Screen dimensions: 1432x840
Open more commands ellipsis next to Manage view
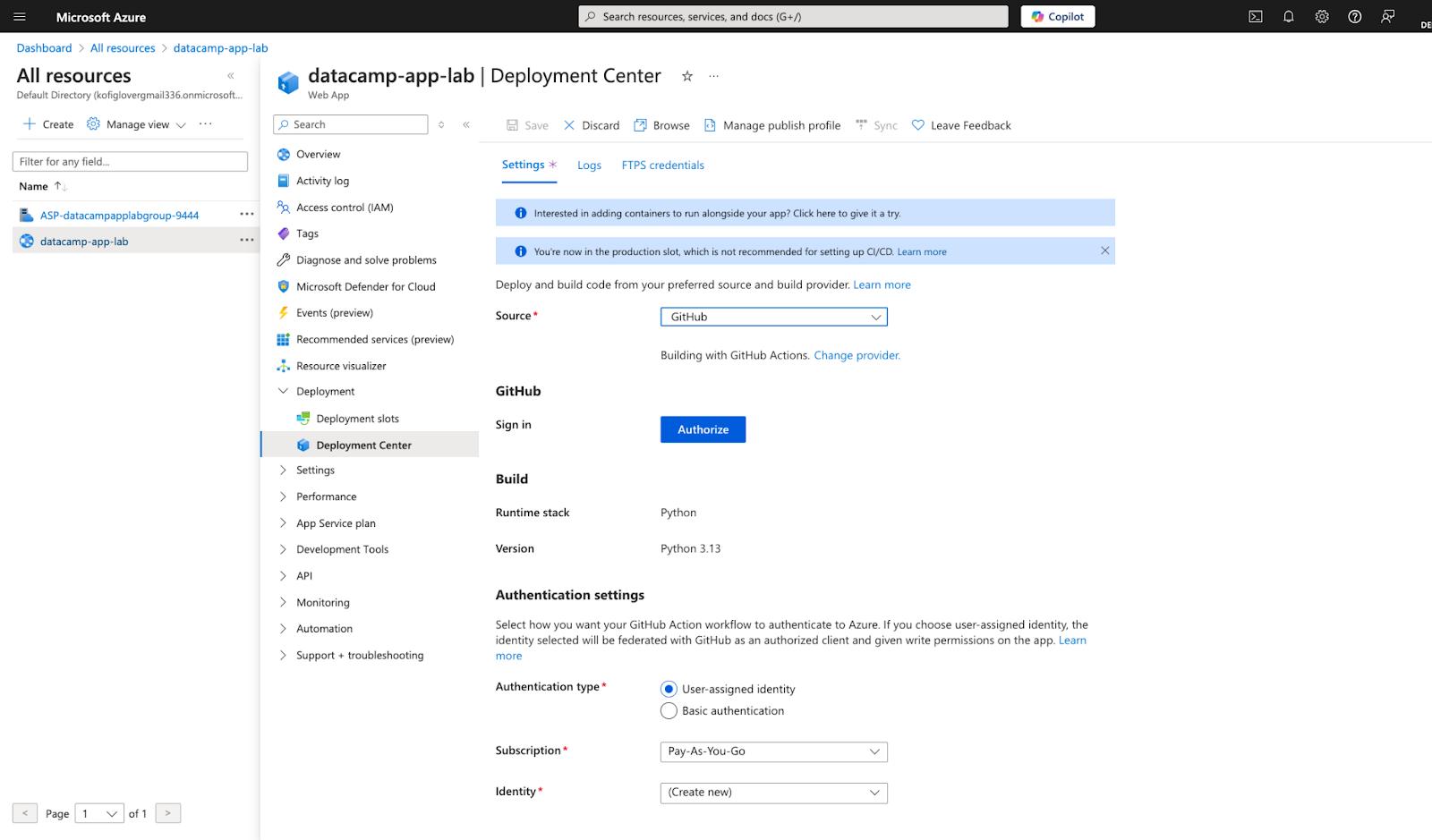pyautogui.click(x=206, y=124)
